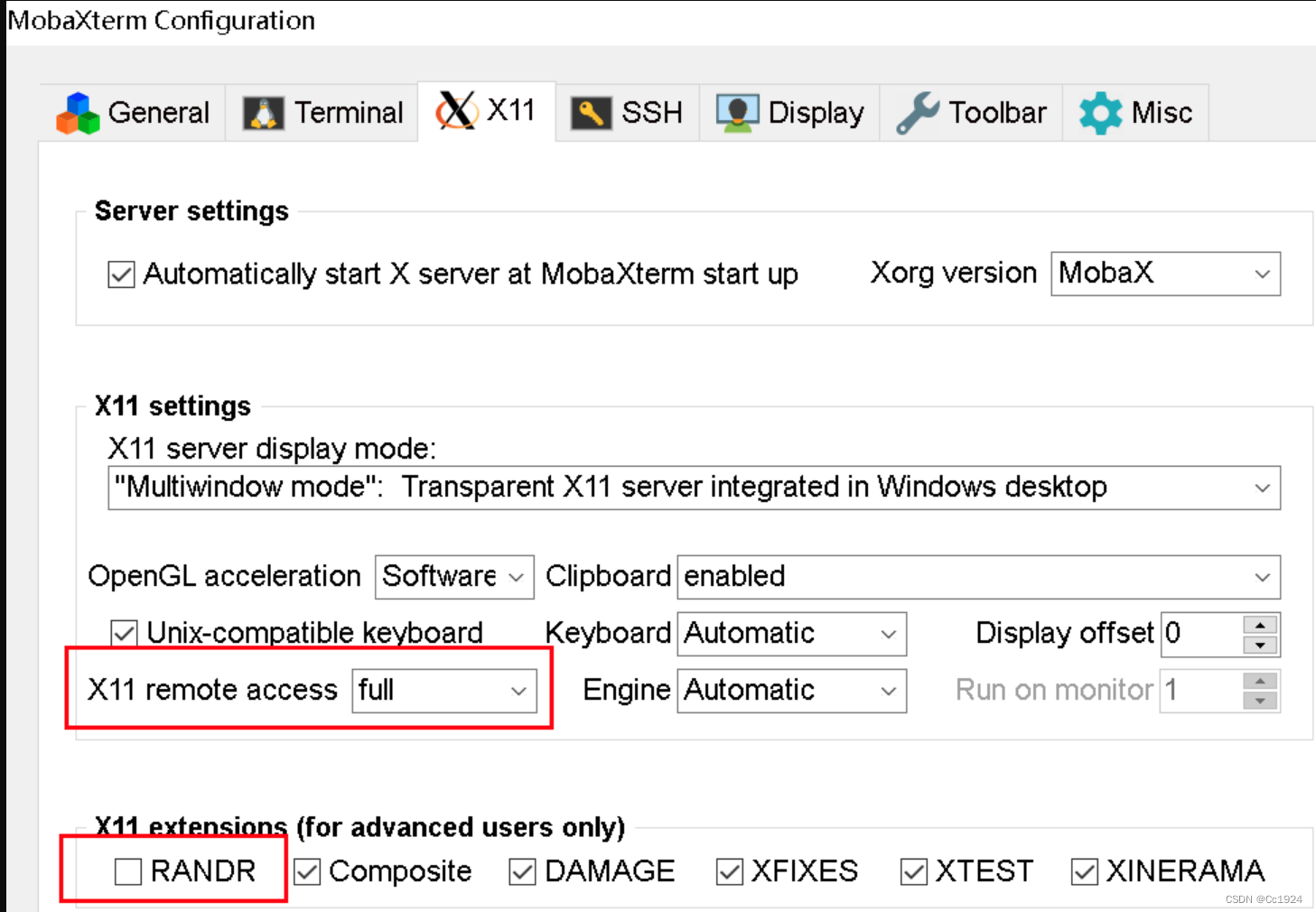Decrease the Display offset value

coord(1260,645)
